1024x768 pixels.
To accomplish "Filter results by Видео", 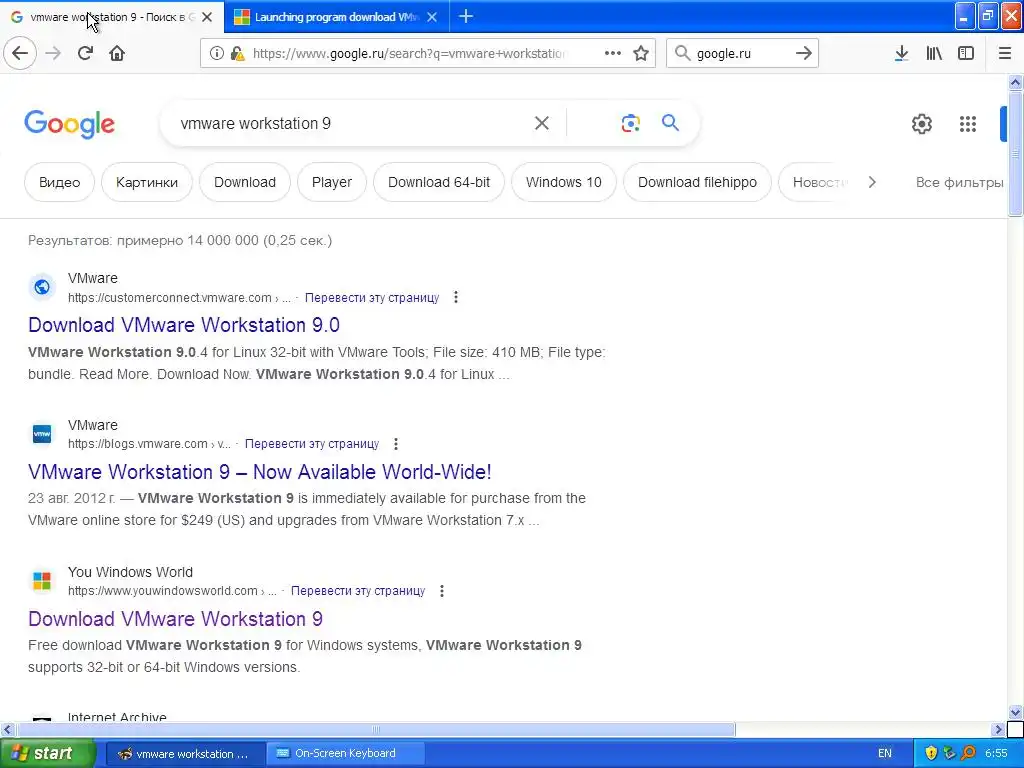I will pyautogui.click(x=59, y=182).
